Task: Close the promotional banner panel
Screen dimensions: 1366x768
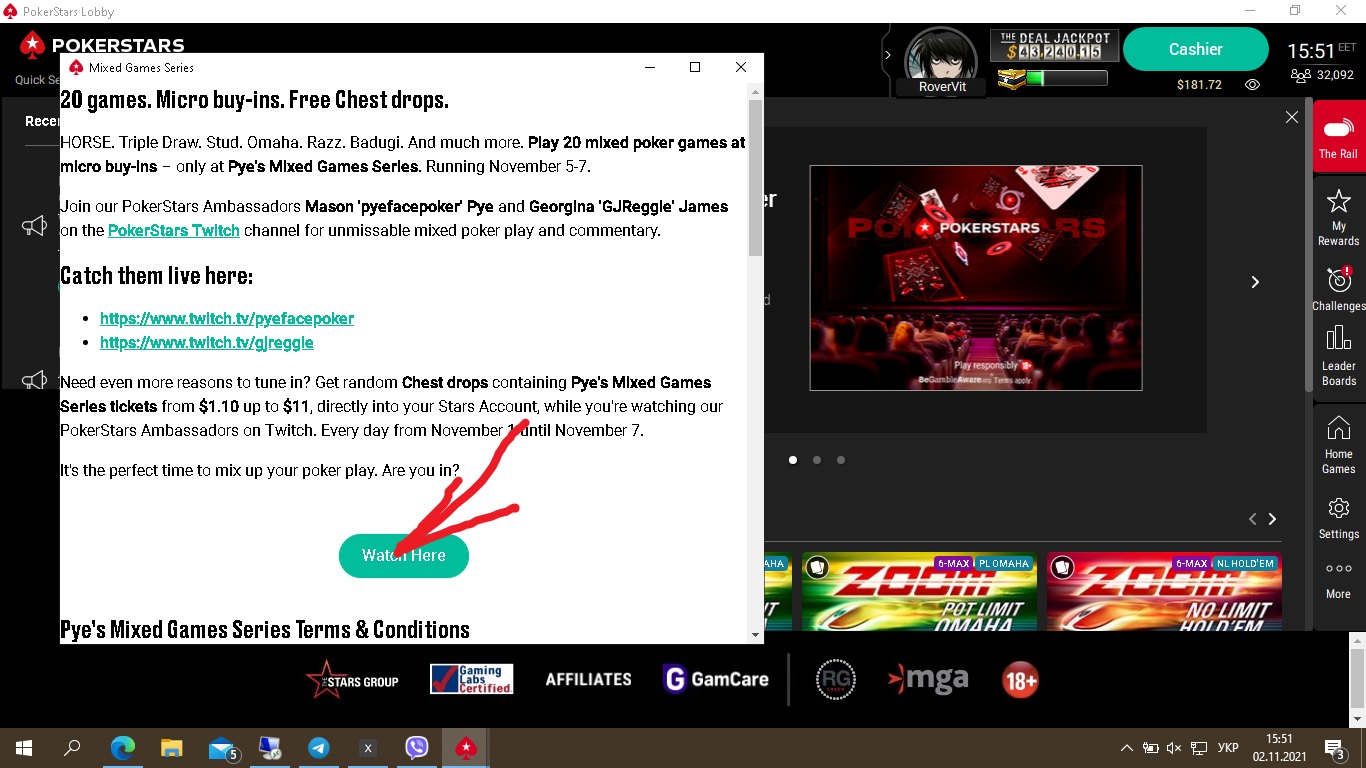Action: (x=1292, y=117)
